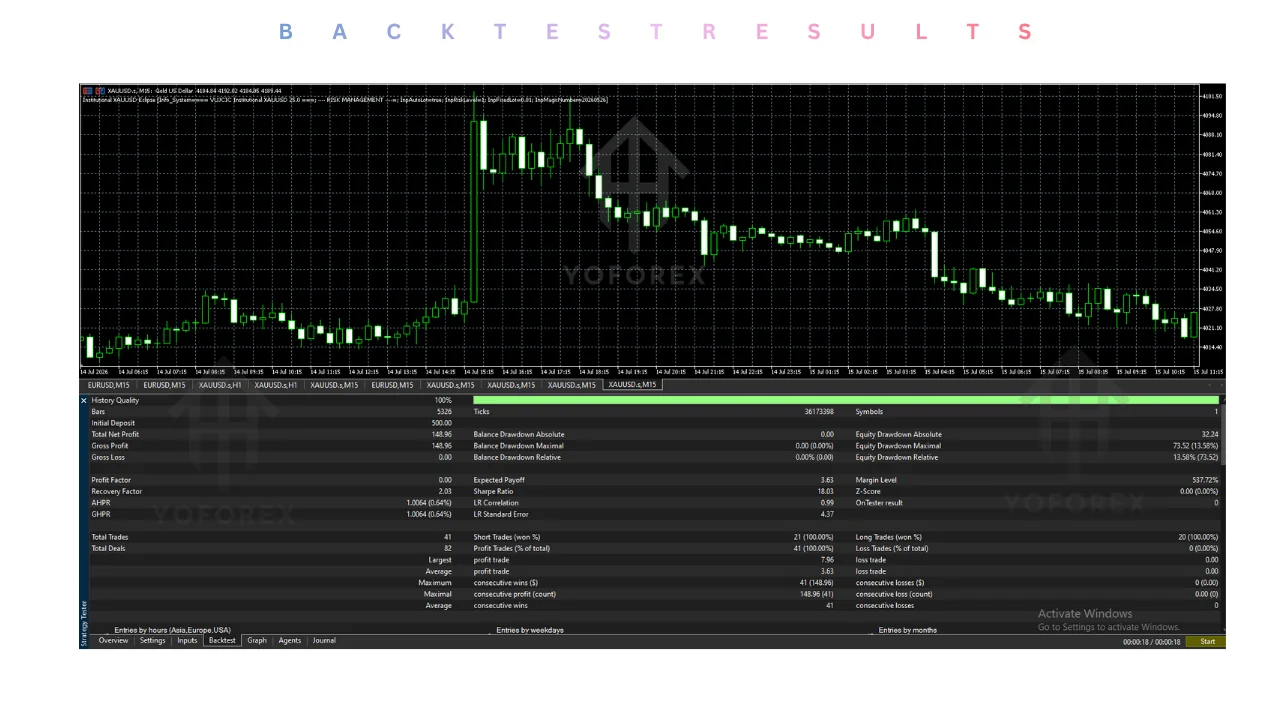Select the Recovery Factor value 2.03
This screenshot has height=720, width=1280.
pos(445,492)
